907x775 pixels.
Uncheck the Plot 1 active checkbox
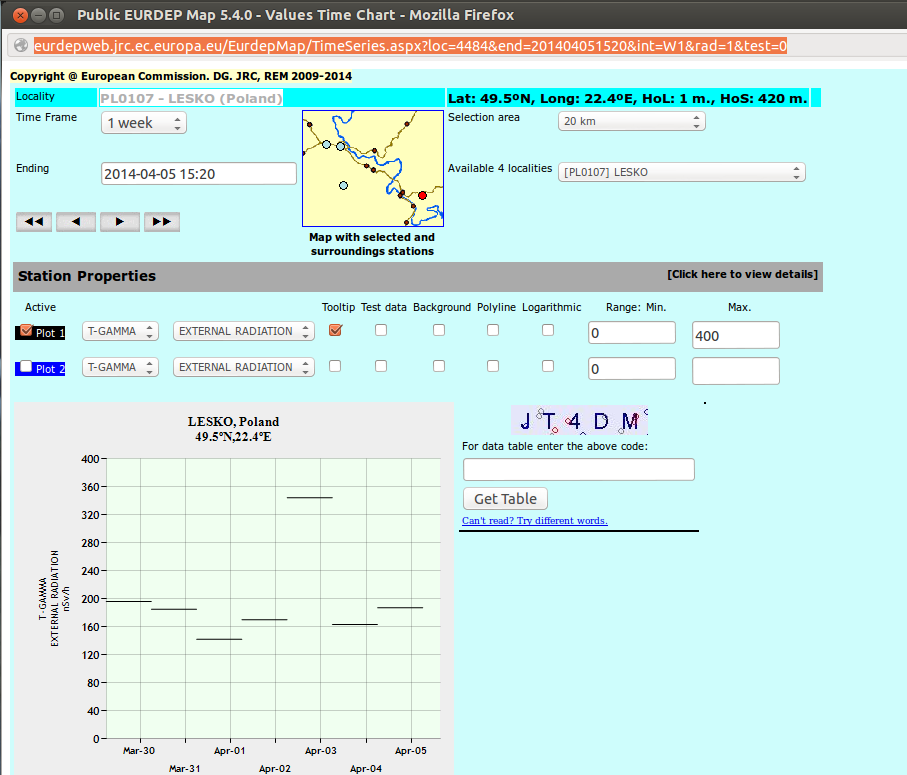tap(26, 332)
